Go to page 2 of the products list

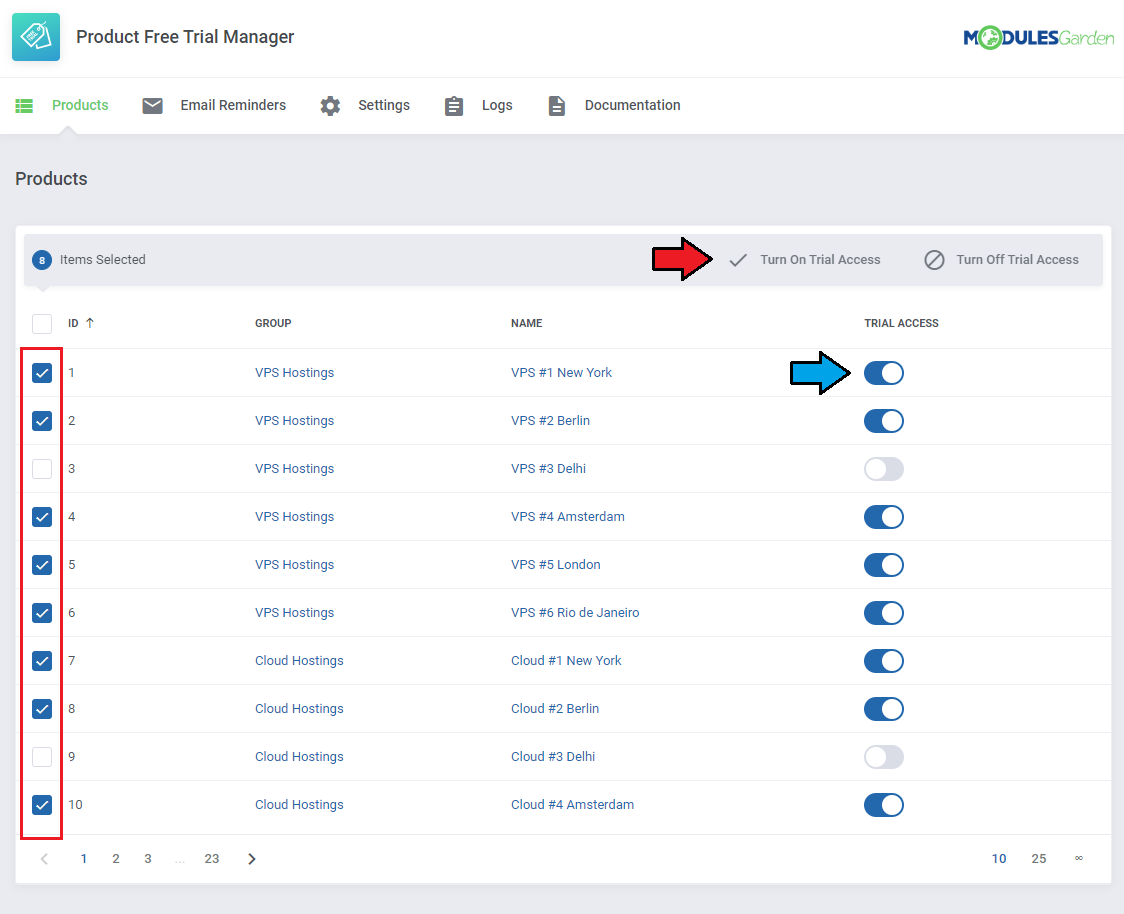[115, 859]
